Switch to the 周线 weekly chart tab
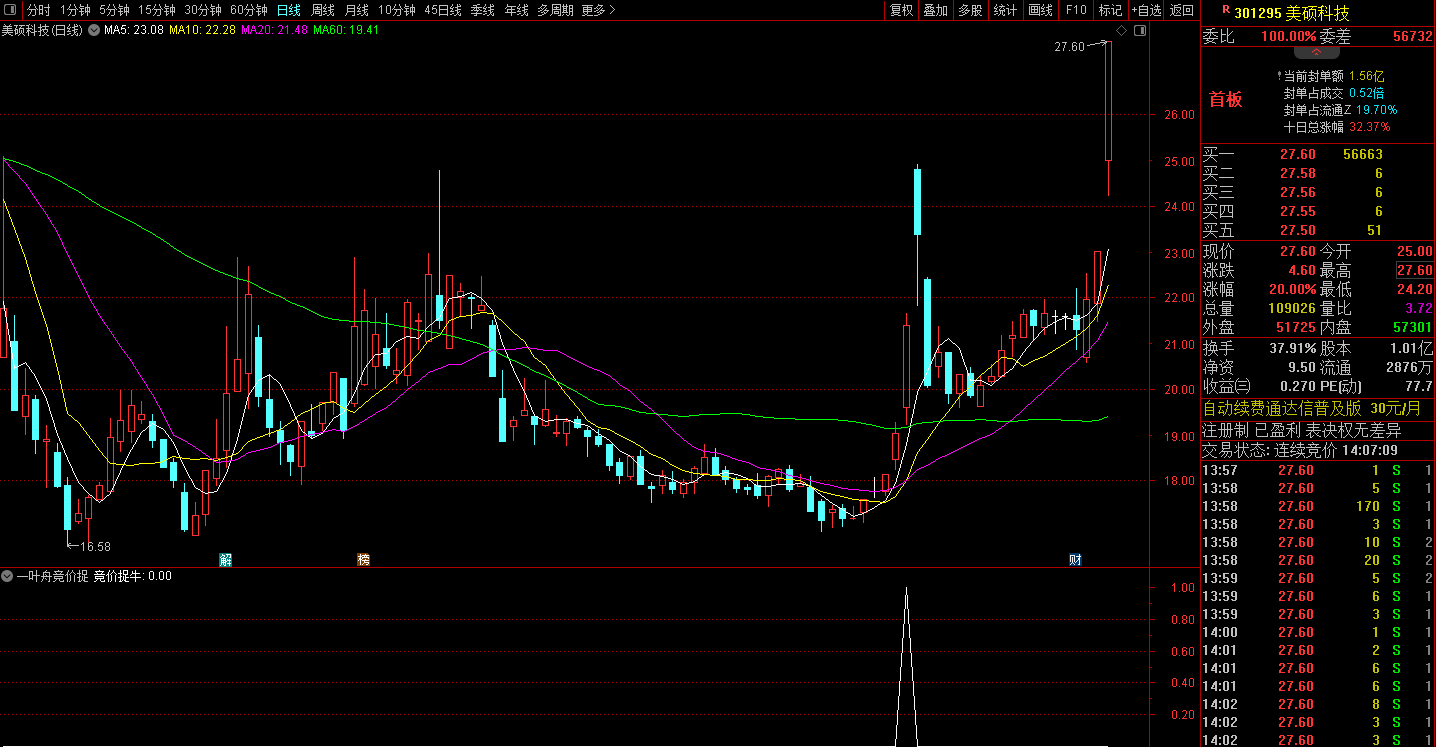Image resolution: width=1436 pixels, height=747 pixels. 322,10
